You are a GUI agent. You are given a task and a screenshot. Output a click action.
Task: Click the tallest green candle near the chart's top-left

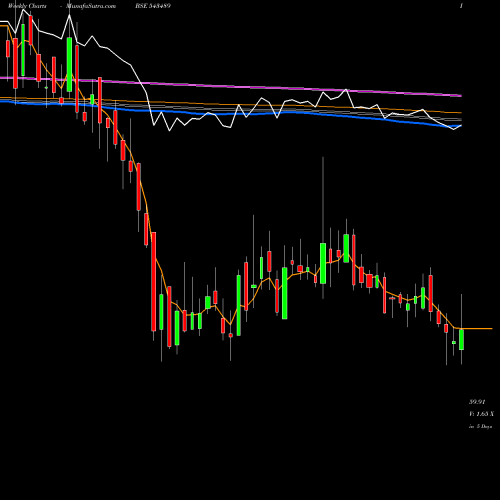[x=69, y=64]
